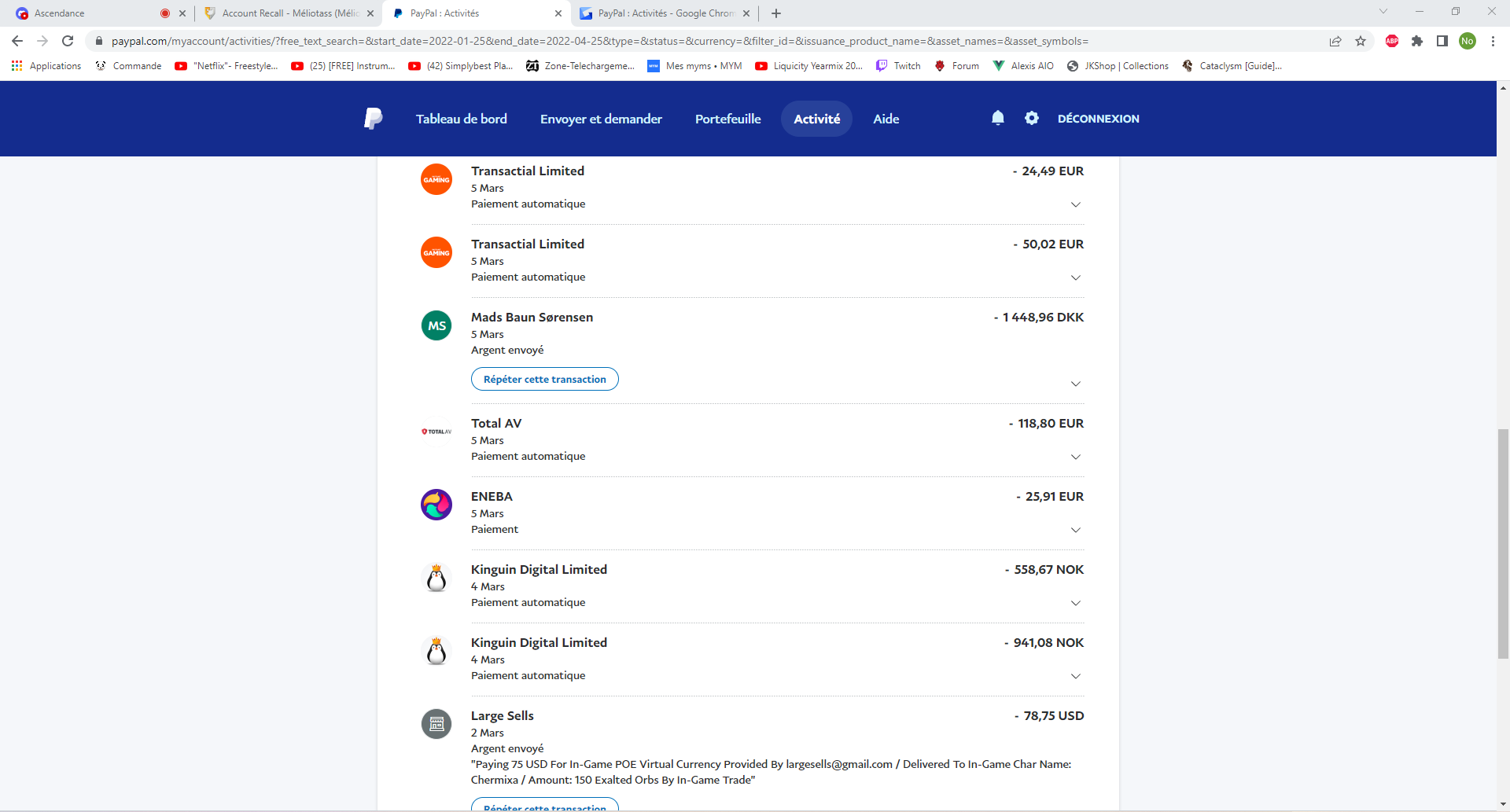Open the Chrome tab search dropdown
This screenshot has height=812, width=1510.
[x=1383, y=12]
